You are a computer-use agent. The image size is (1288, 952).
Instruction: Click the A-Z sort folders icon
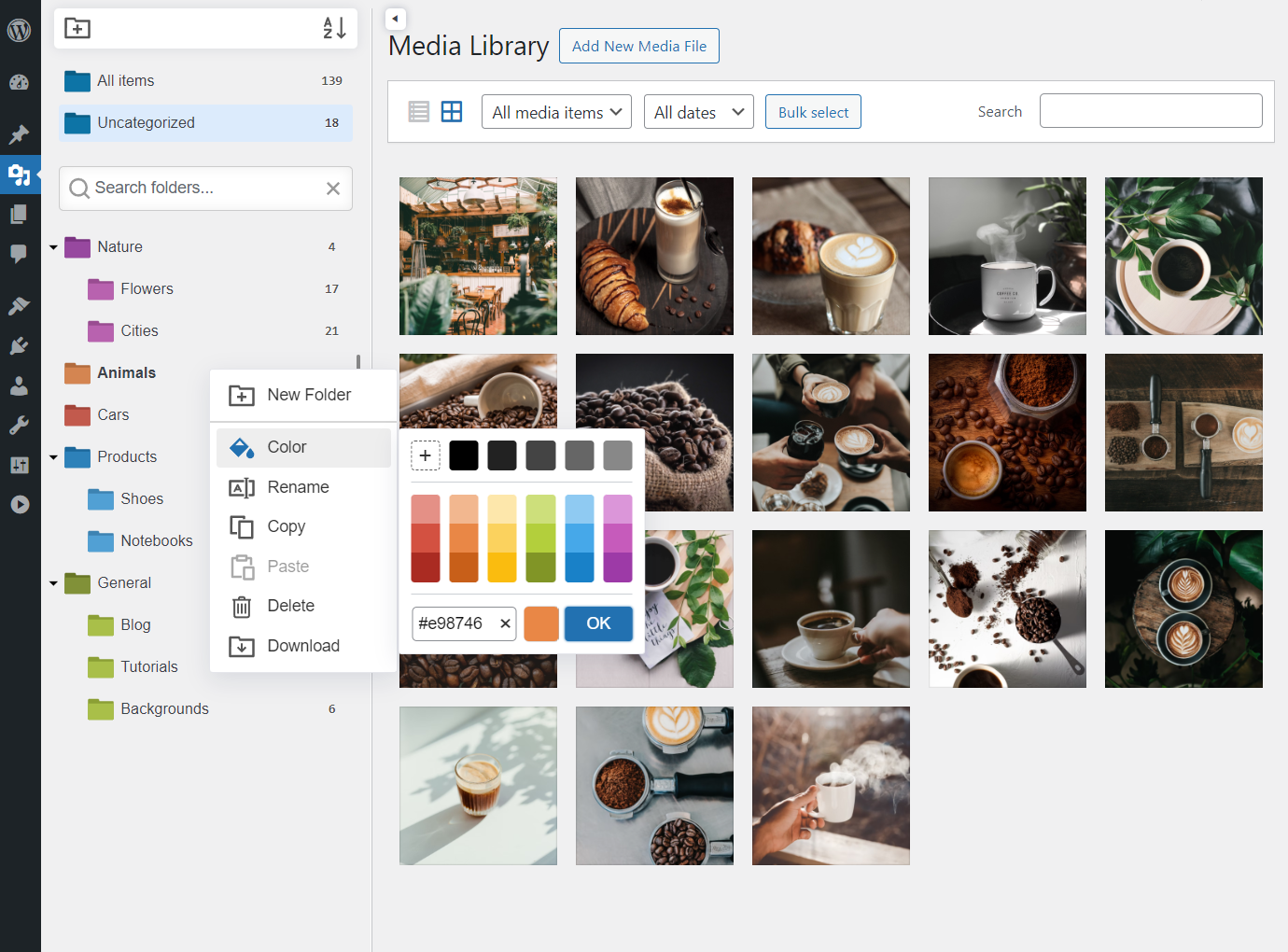334,28
